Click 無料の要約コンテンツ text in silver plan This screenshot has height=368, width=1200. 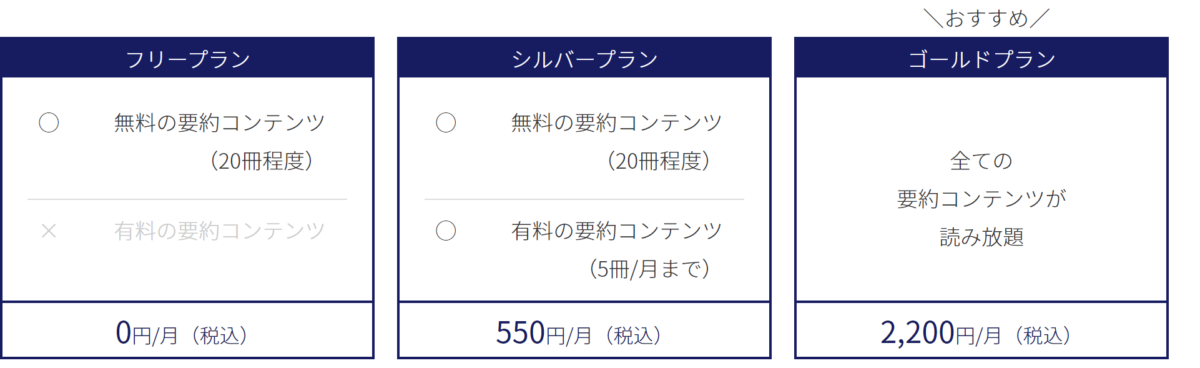coord(617,123)
